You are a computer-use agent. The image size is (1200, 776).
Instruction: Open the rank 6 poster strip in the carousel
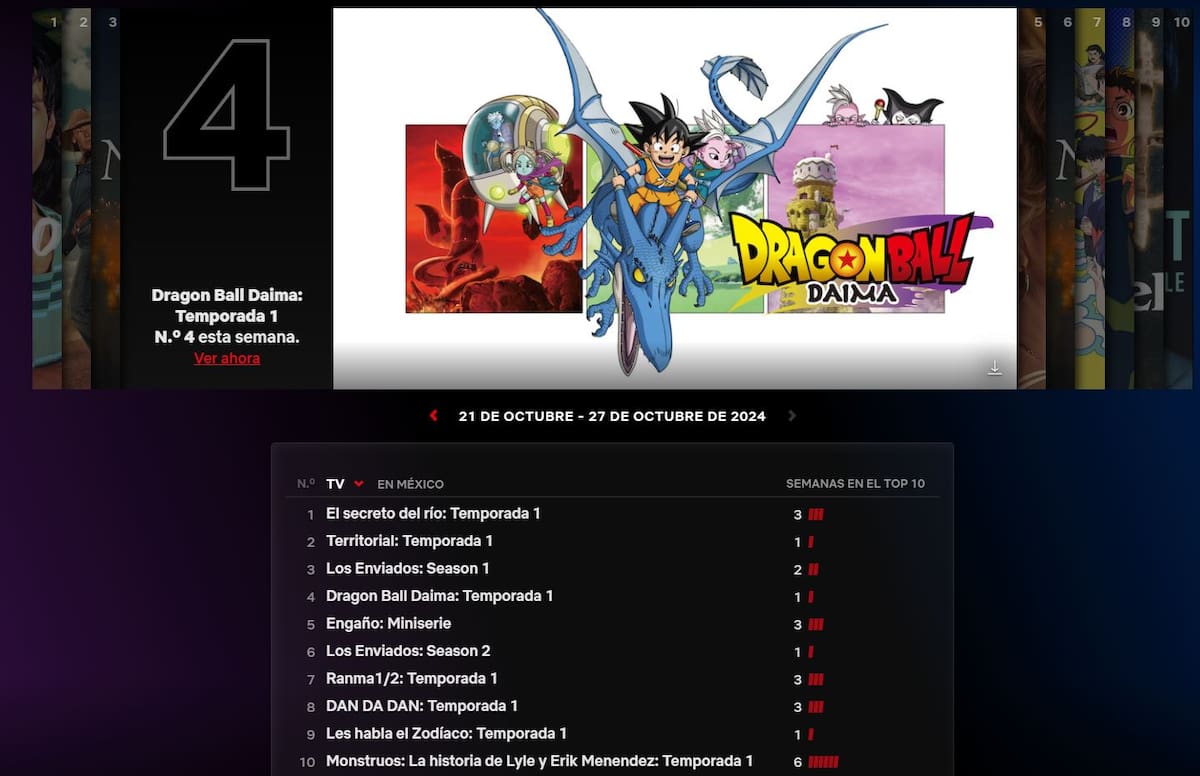[1061, 199]
